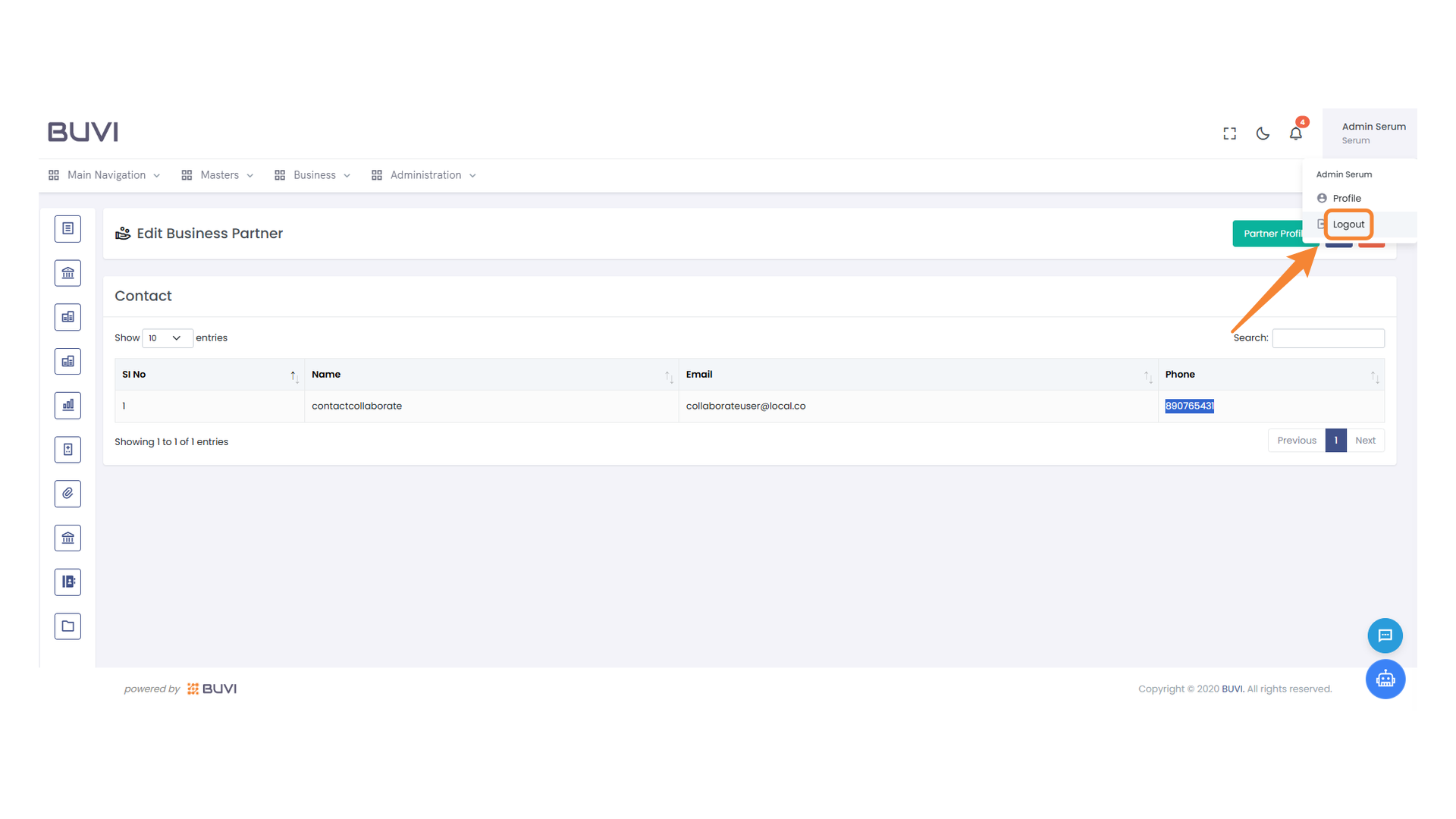Open the Show entries dropdown
1456x819 pixels.
(167, 337)
